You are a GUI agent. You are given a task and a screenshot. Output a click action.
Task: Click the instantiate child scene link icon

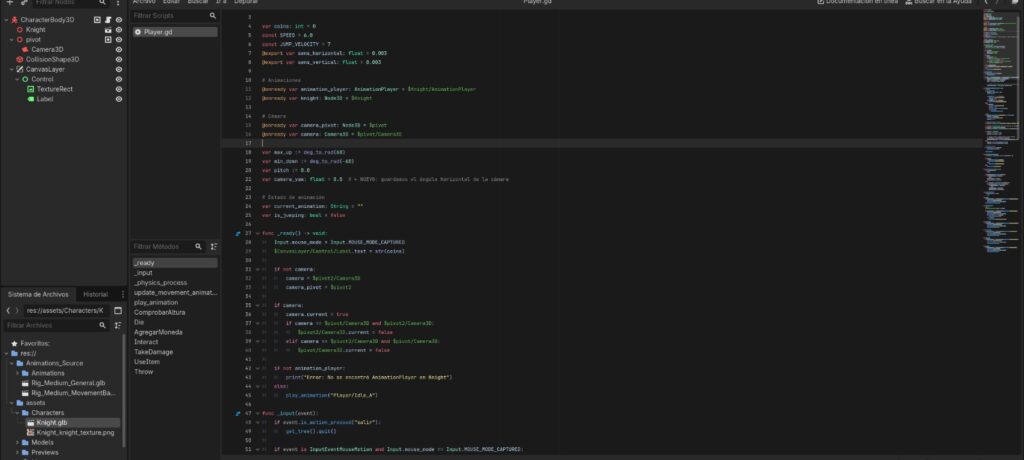pos(24,3)
